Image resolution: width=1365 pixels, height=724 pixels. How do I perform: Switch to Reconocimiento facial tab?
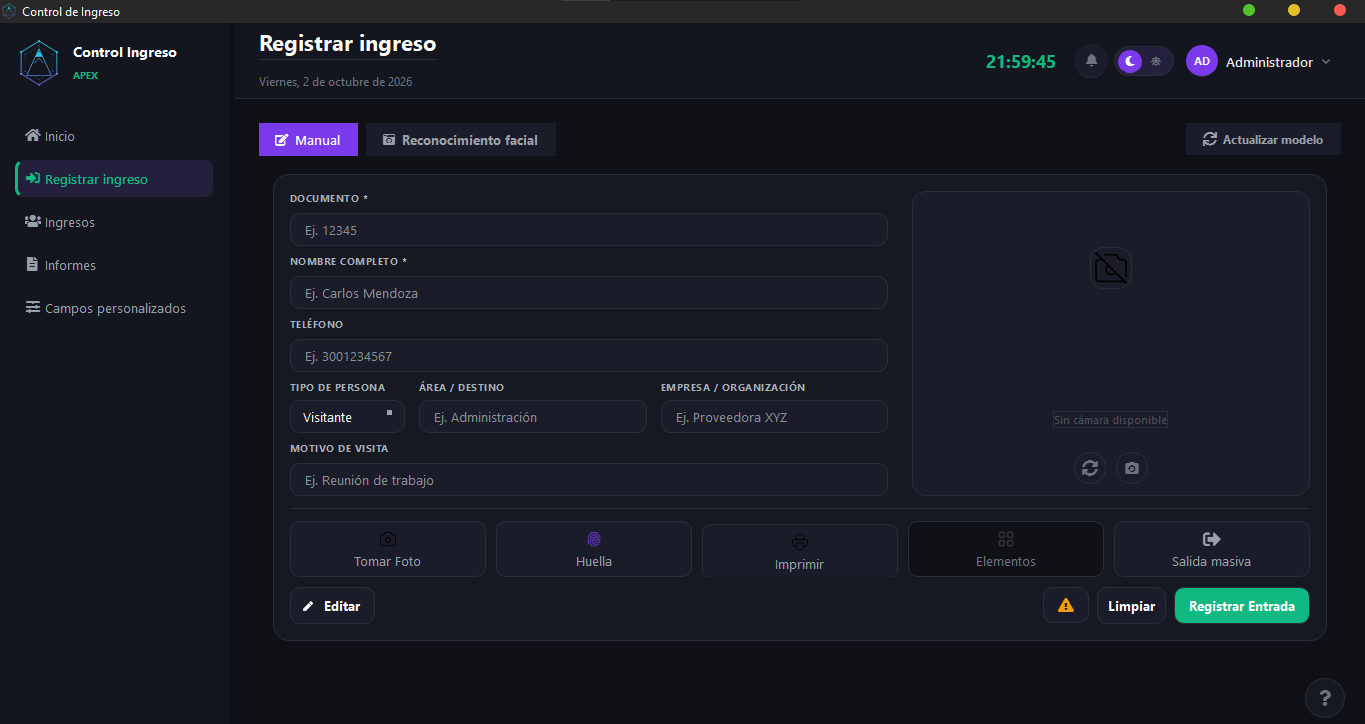click(x=460, y=140)
